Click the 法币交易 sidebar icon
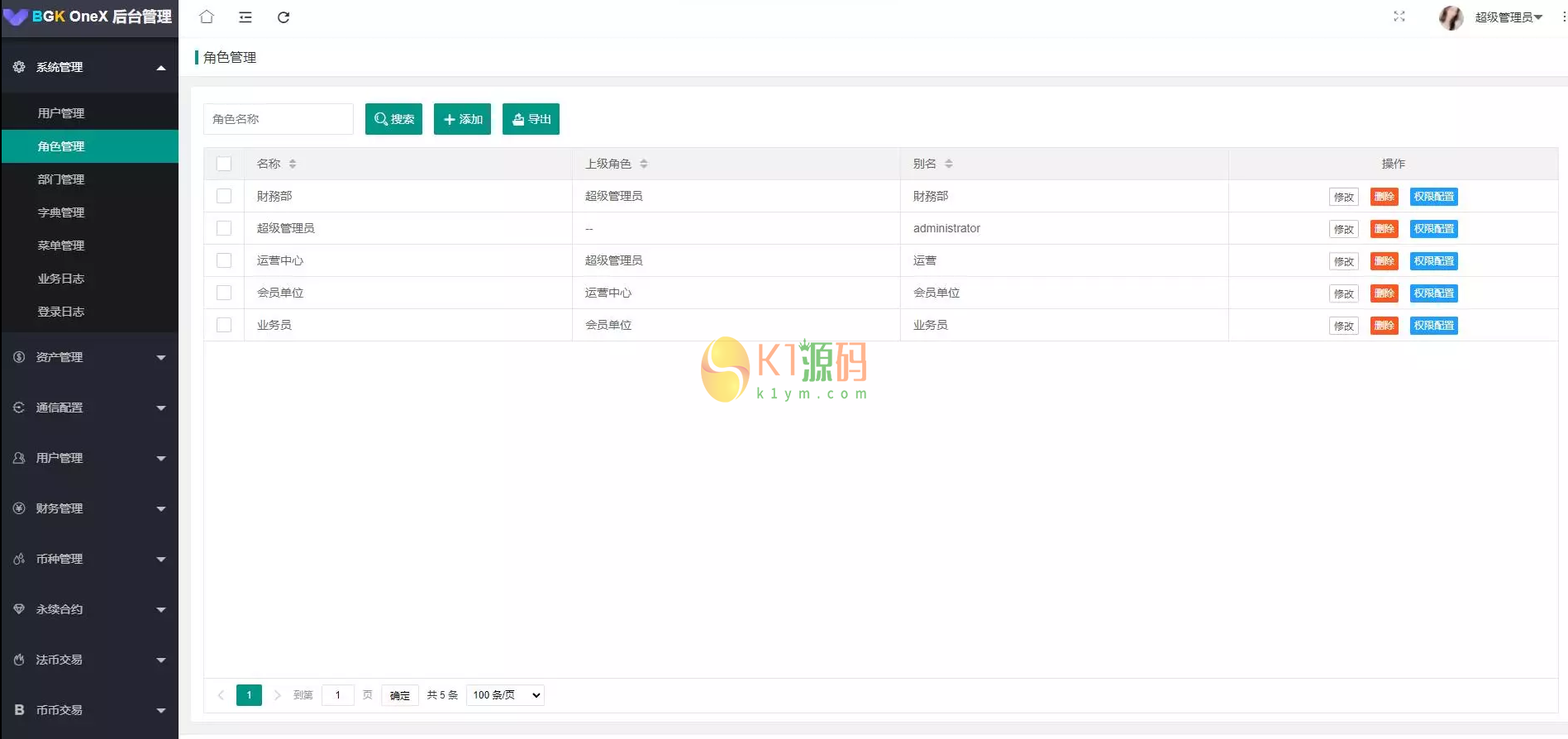1568x739 pixels. [x=19, y=660]
